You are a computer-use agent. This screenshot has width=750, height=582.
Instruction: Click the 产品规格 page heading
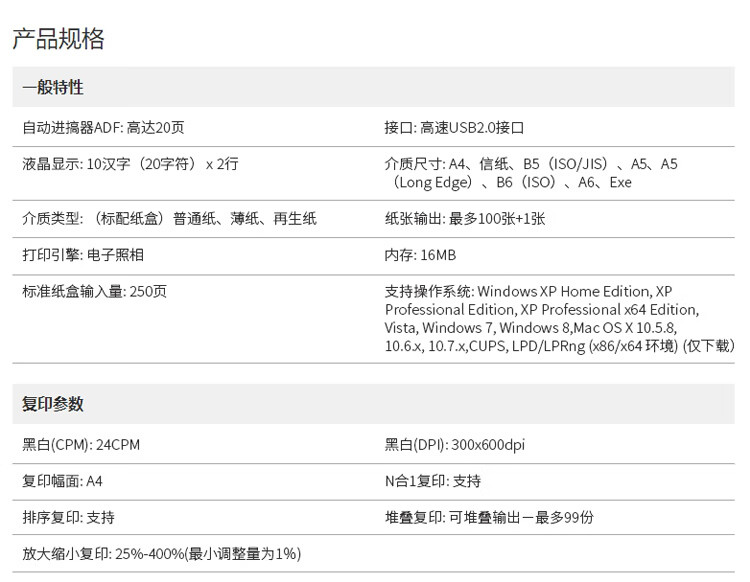coord(58,39)
